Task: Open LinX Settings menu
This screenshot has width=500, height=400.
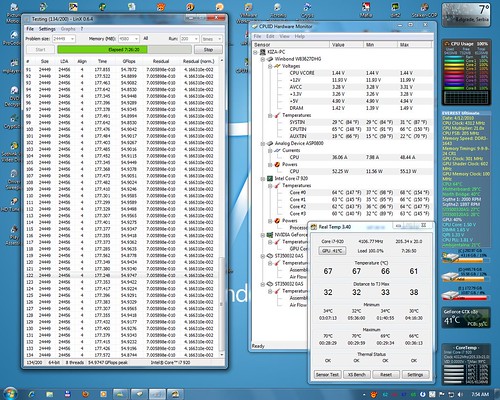Action: (47, 29)
